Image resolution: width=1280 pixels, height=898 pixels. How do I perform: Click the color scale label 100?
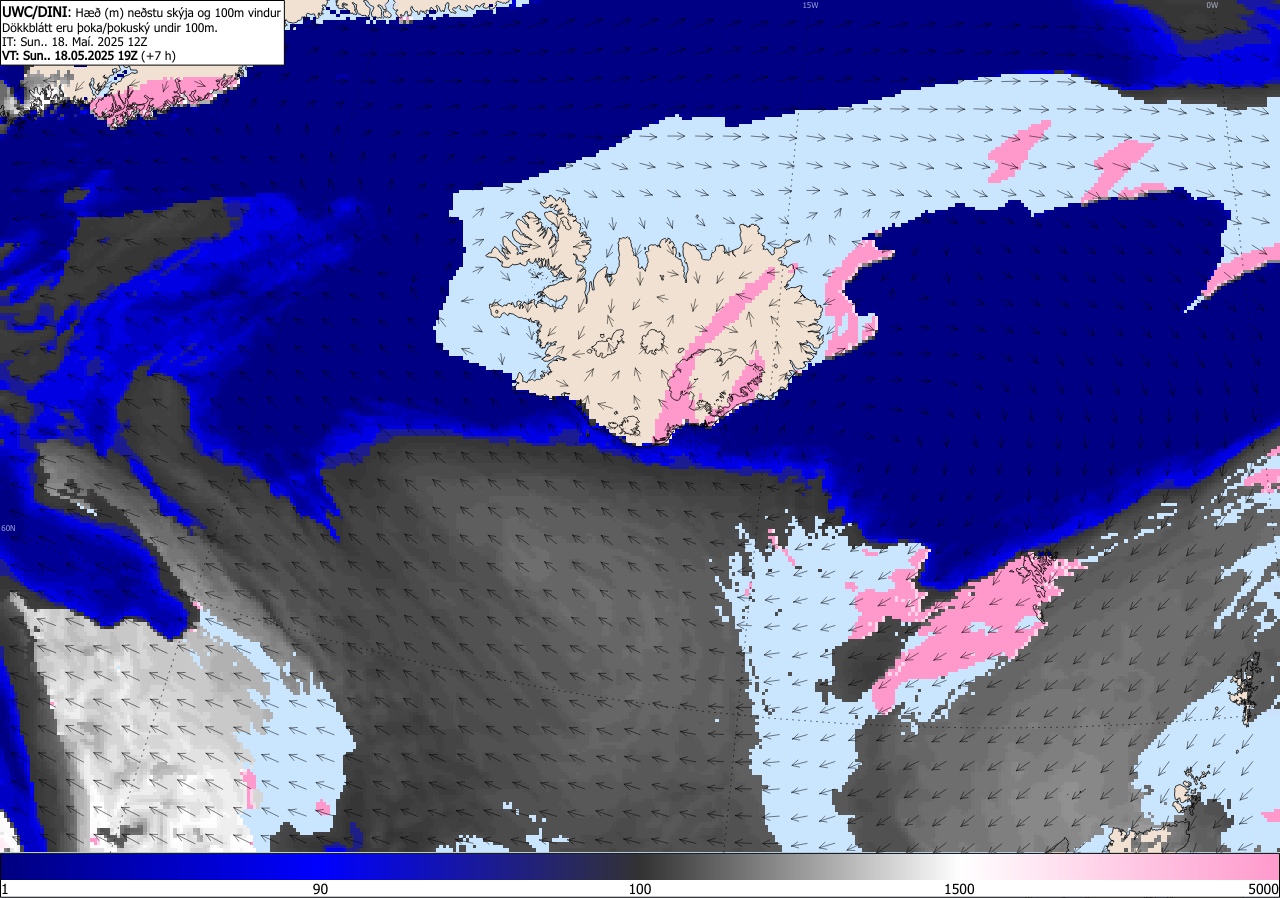[x=640, y=889]
